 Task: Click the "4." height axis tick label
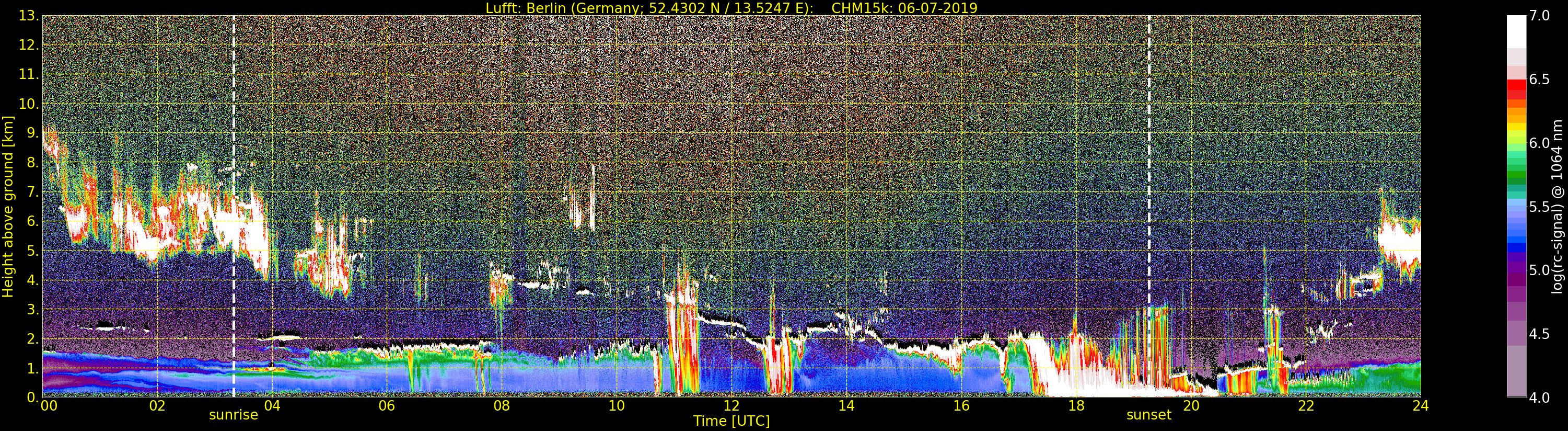(33, 280)
